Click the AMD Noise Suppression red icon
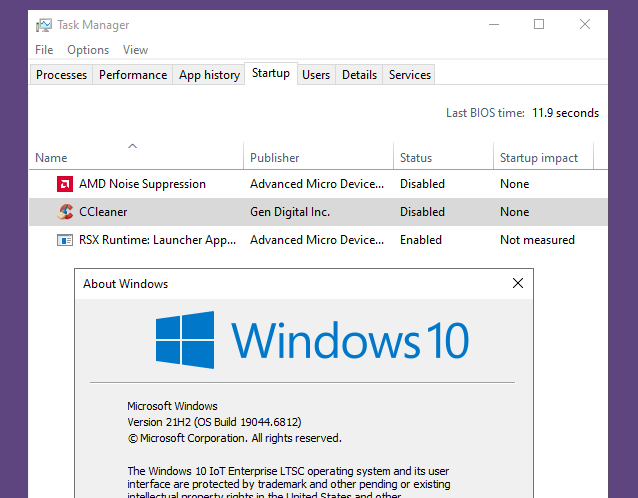The image size is (638, 498). coord(65,184)
